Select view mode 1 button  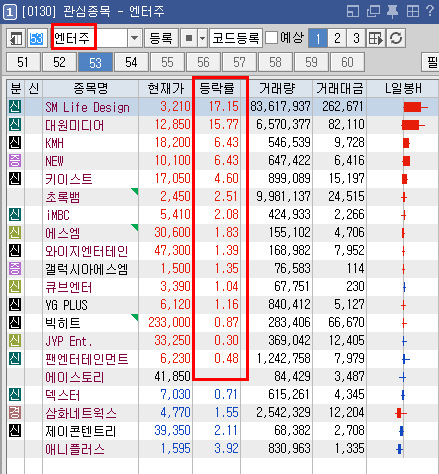[x=318, y=38]
